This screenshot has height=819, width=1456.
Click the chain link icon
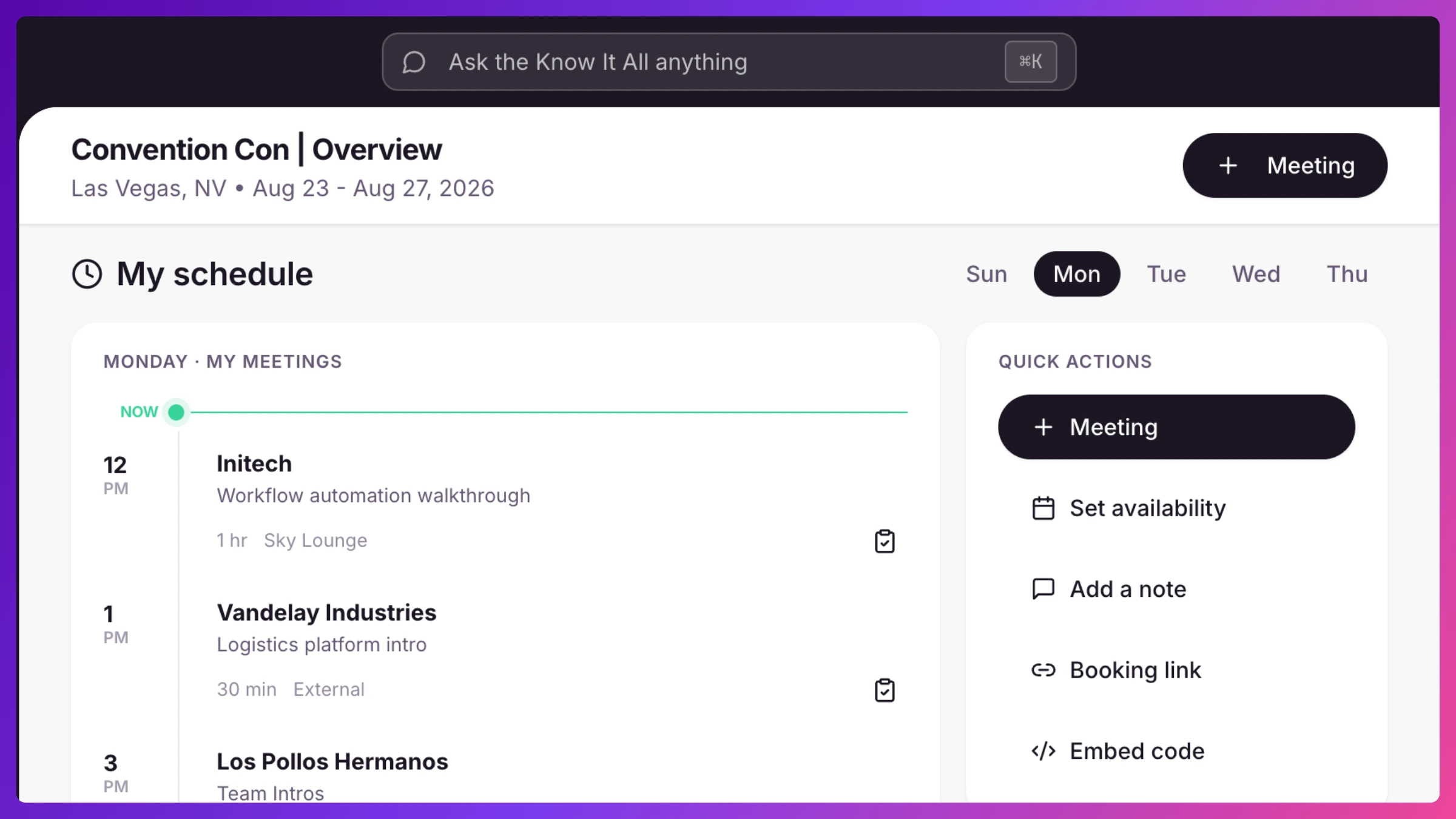coord(1043,670)
